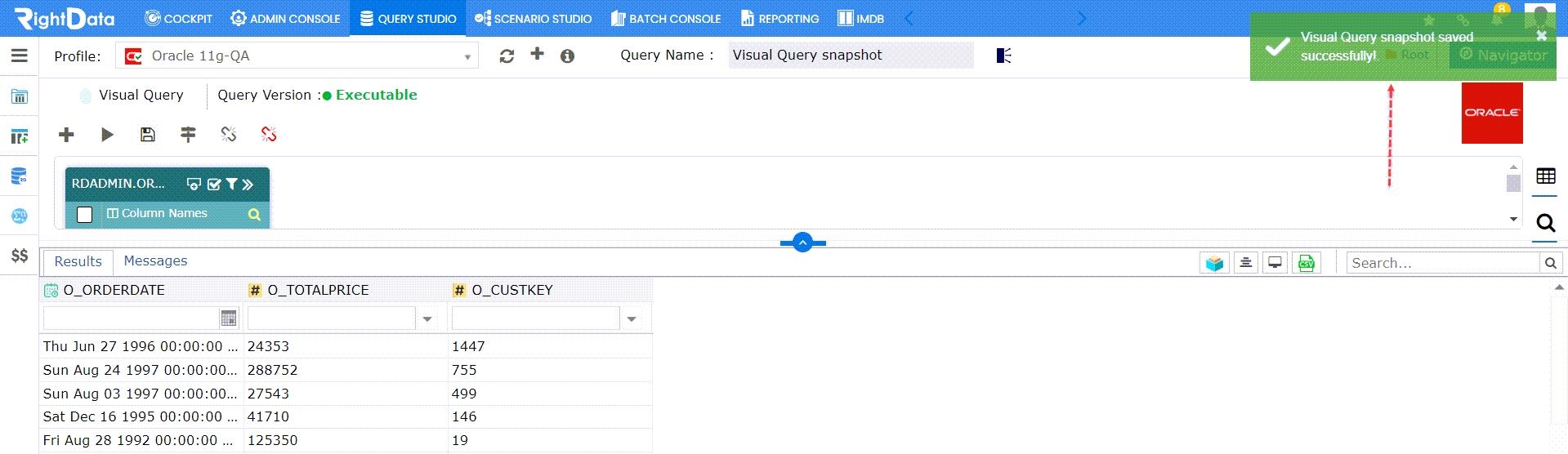Open the ADMIN CONSOLE menu
Viewport: 1568px width, 454px height.
tap(285, 18)
